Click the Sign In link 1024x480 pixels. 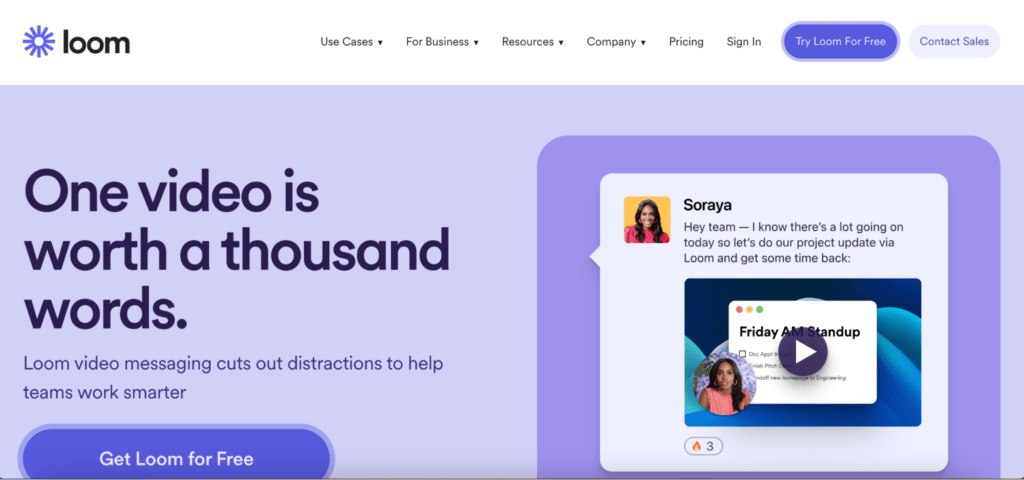(x=744, y=42)
